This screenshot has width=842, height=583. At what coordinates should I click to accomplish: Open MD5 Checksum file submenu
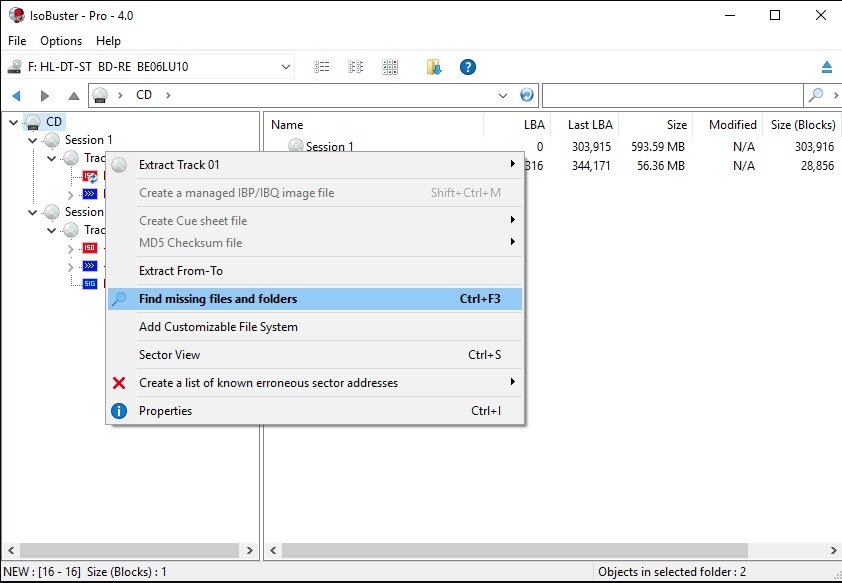click(315, 243)
